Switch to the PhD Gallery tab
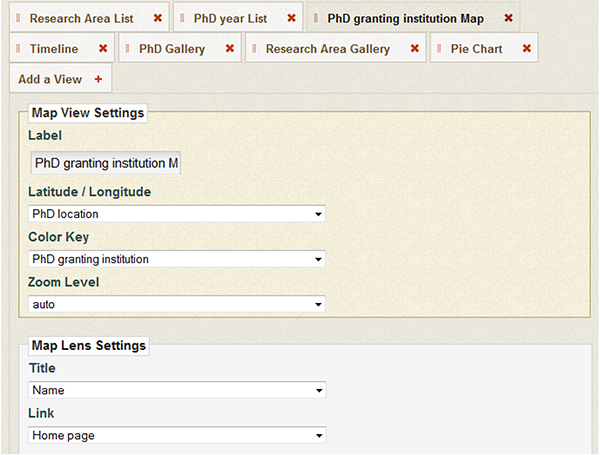Screen dimensions: 600x455 [x=173, y=49]
